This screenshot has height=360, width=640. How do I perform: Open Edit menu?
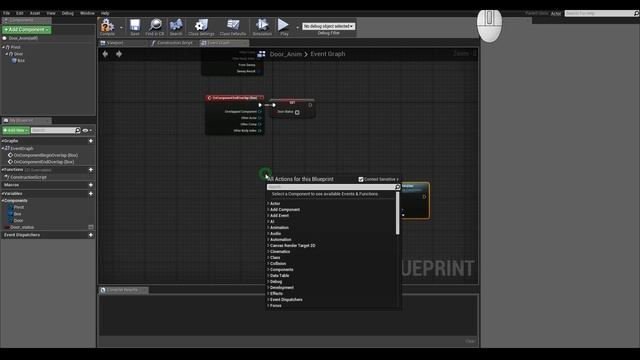click(20, 13)
